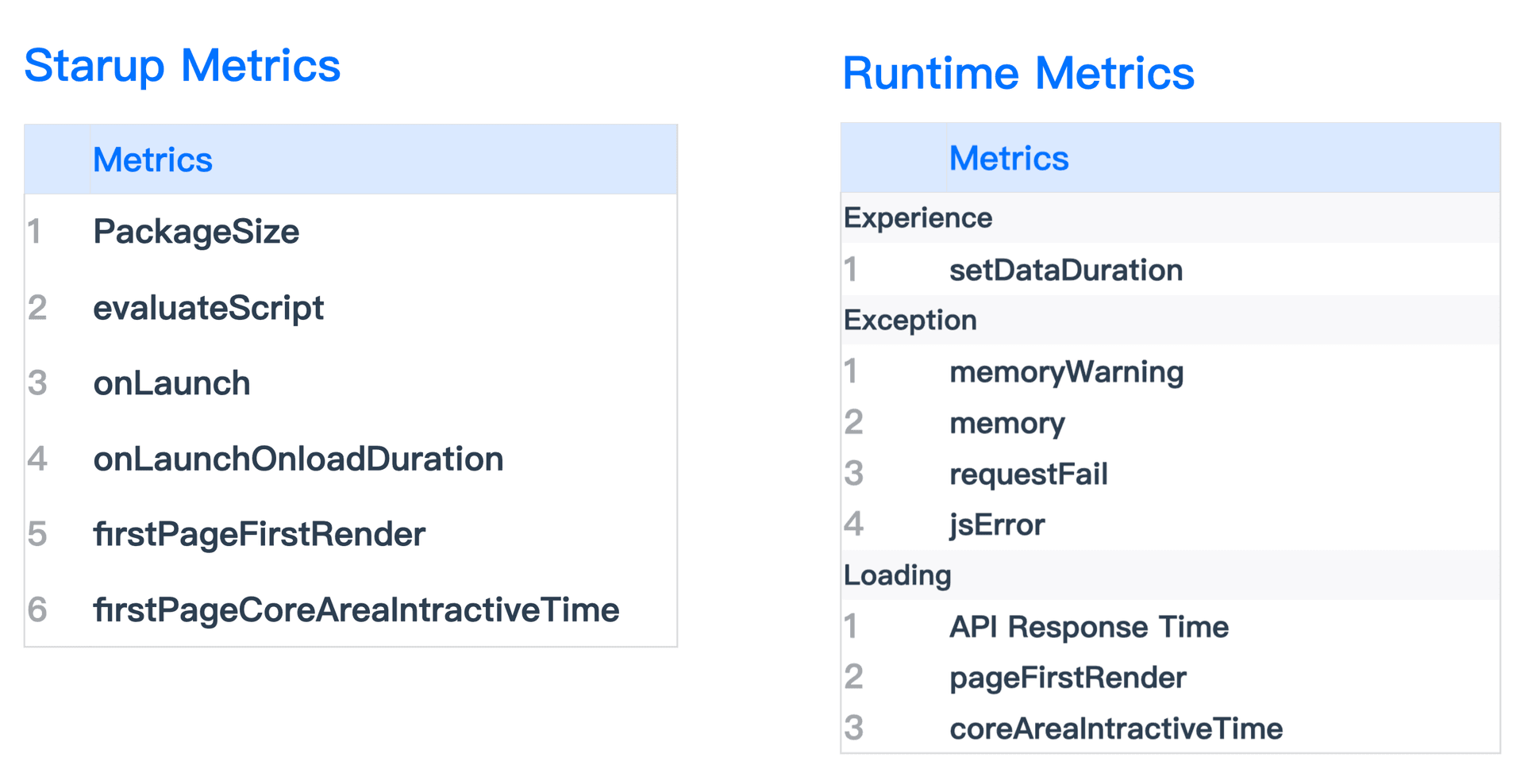
Task: Select the setDataDuration metric
Action: (1065, 270)
